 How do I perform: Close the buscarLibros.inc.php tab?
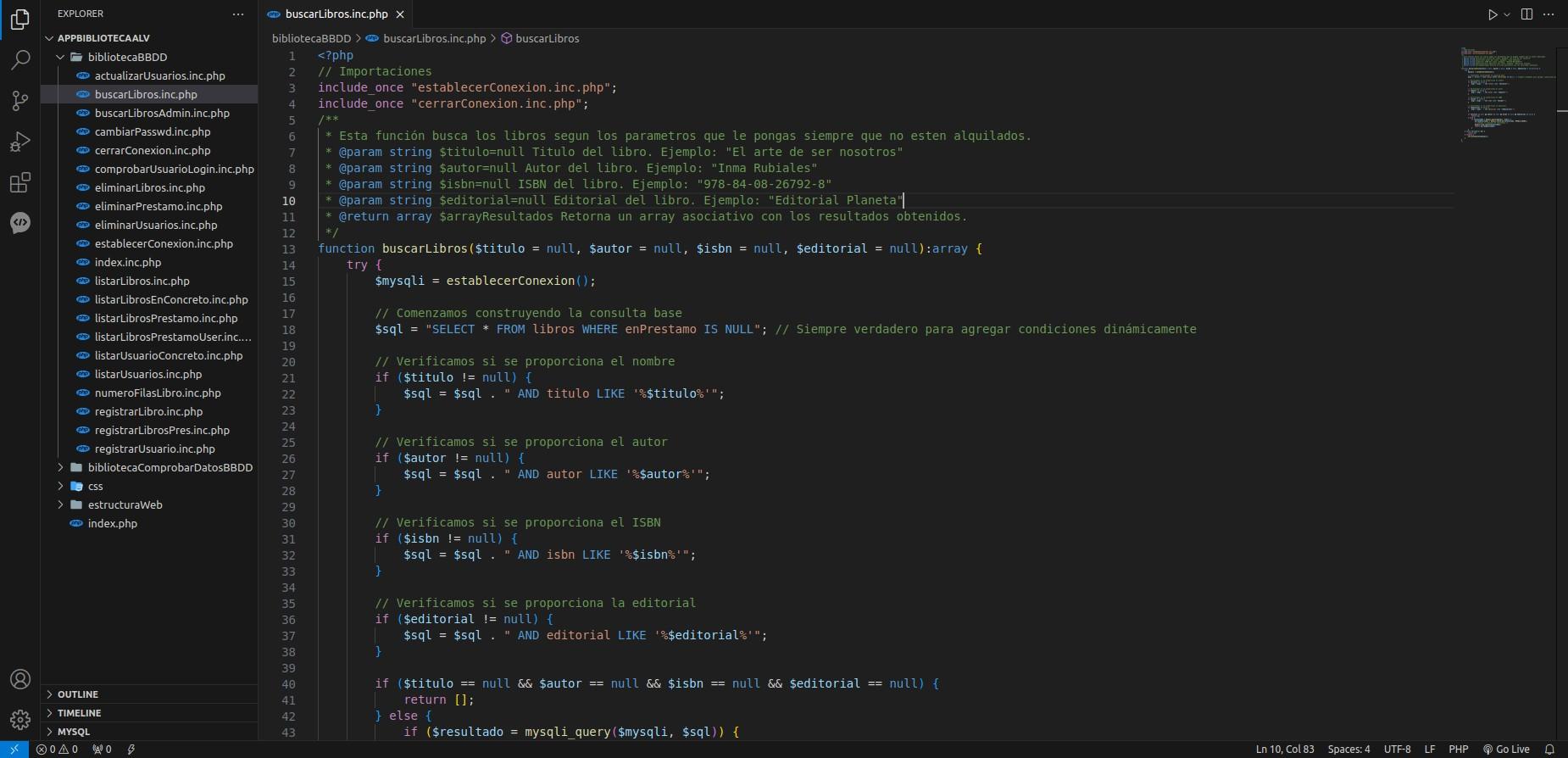(x=400, y=14)
